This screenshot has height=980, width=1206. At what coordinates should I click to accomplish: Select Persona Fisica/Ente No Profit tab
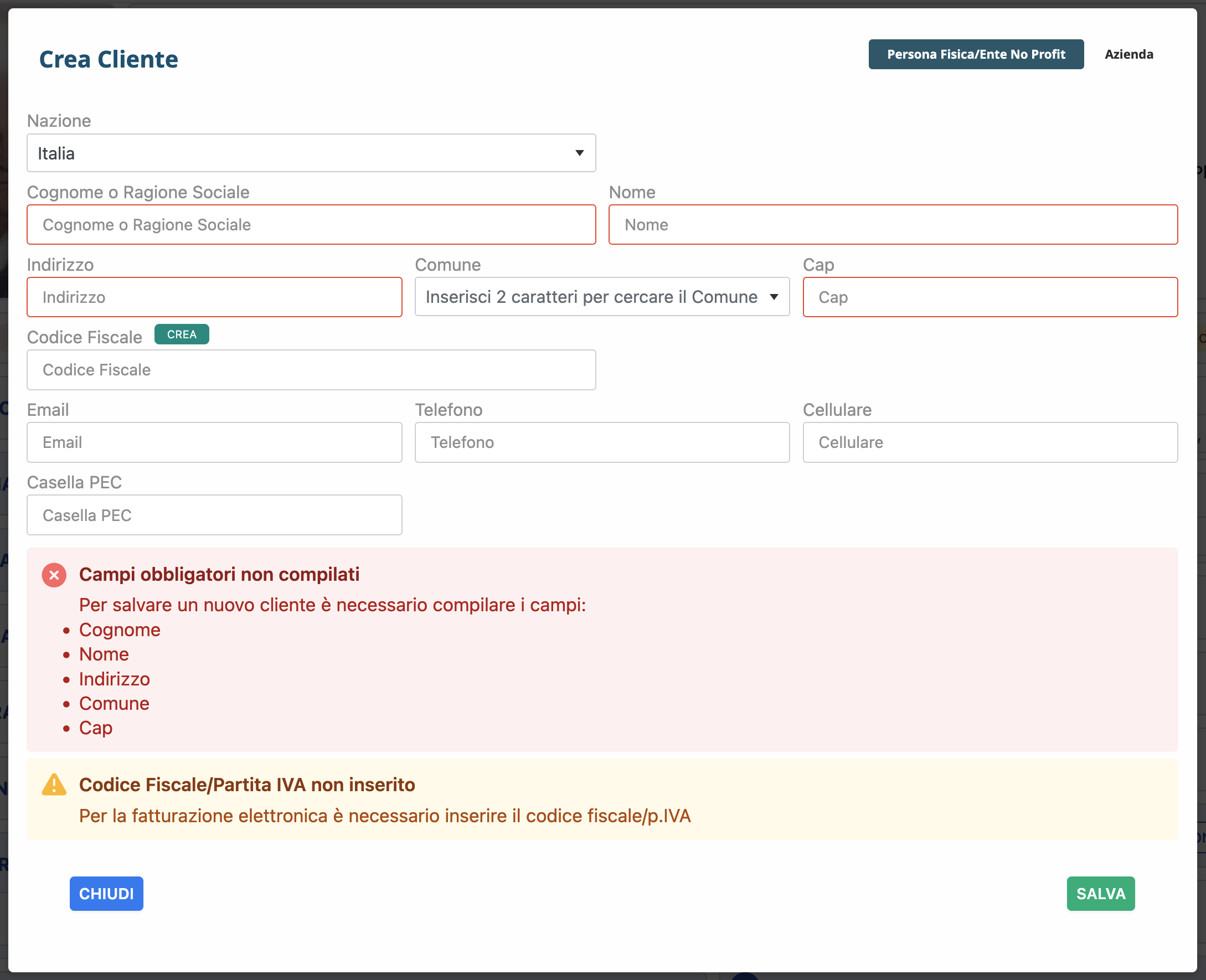click(x=976, y=54)
